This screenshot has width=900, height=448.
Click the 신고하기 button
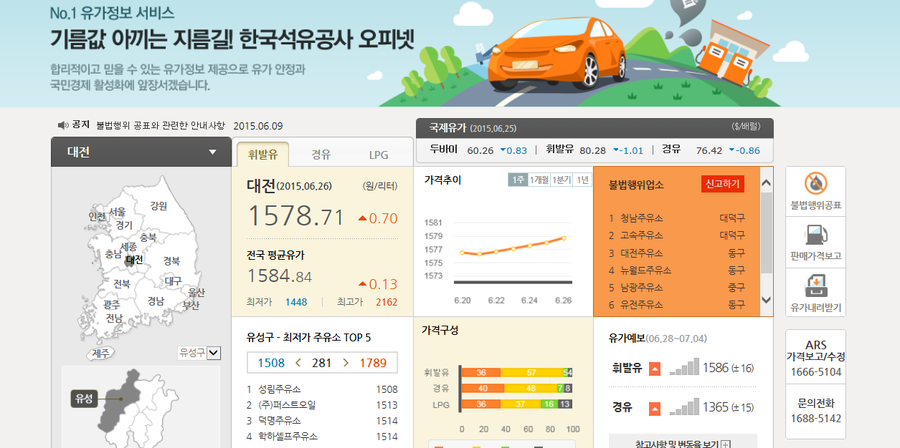[723, 184]
